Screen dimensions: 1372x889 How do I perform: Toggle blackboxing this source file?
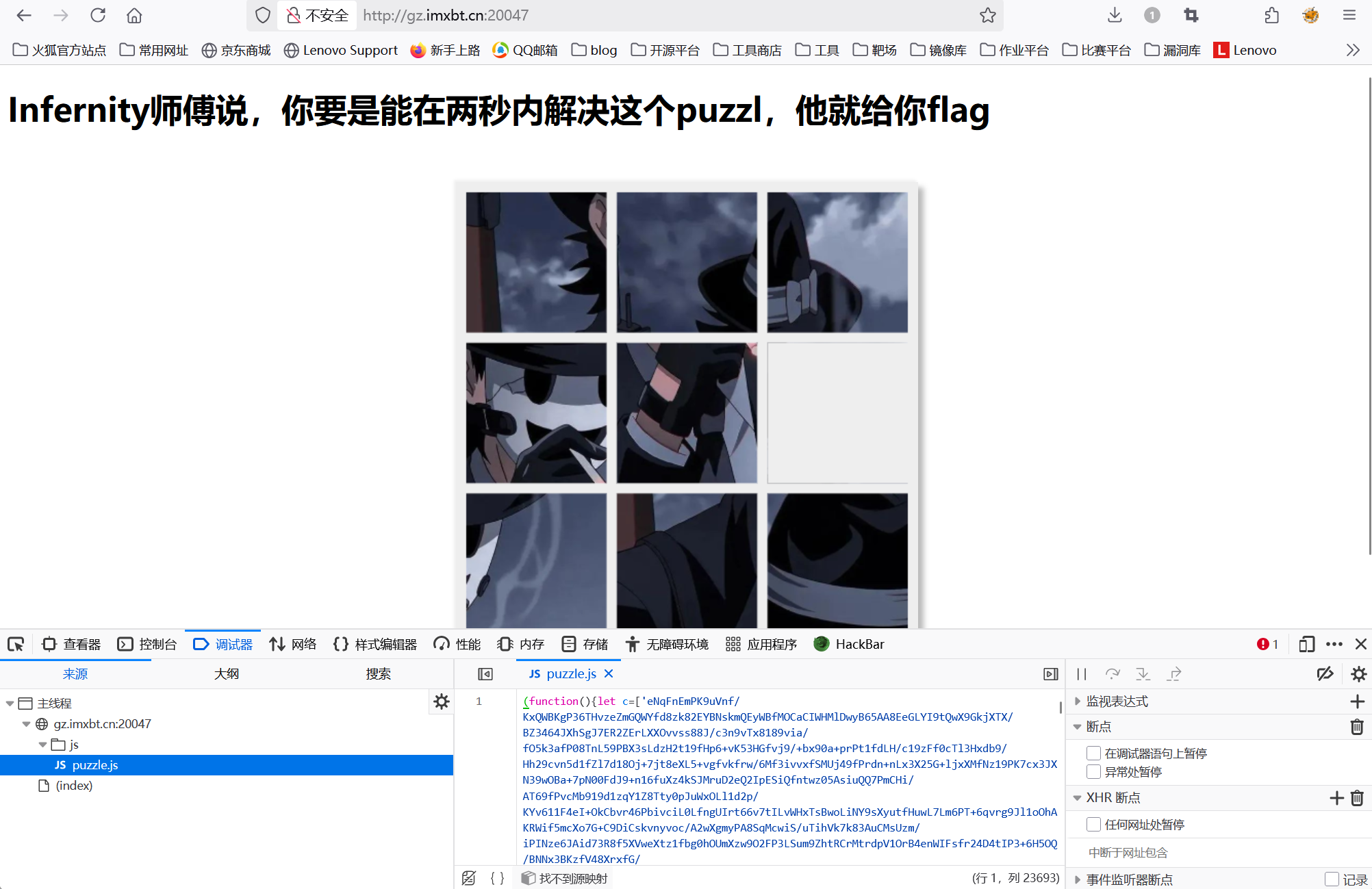pos(469,878)
